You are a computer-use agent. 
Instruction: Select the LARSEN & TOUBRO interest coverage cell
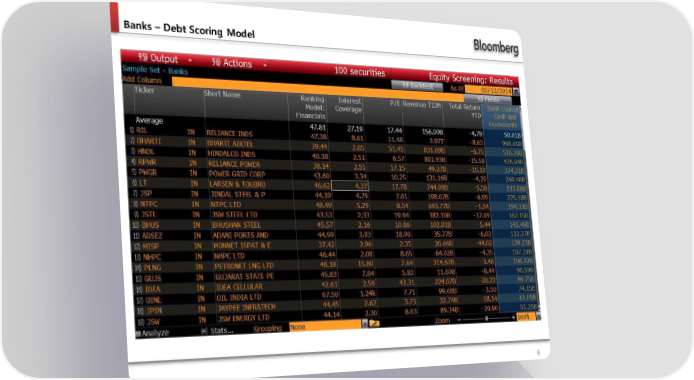coord(350,186)
